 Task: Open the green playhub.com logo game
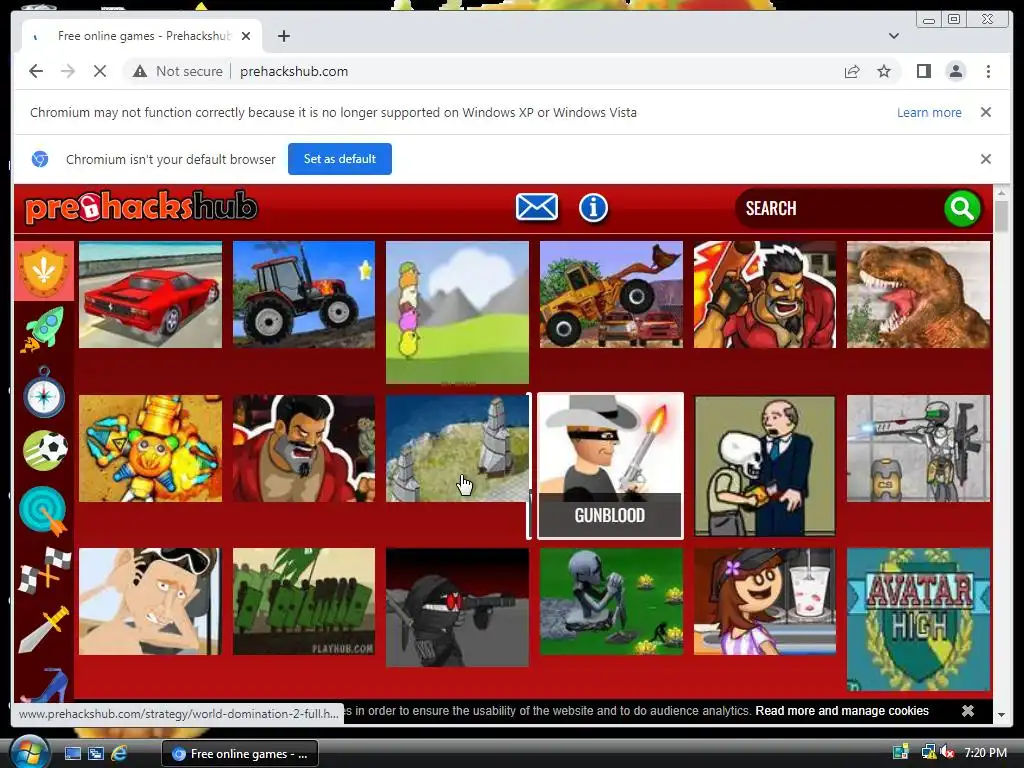[304, 601]
